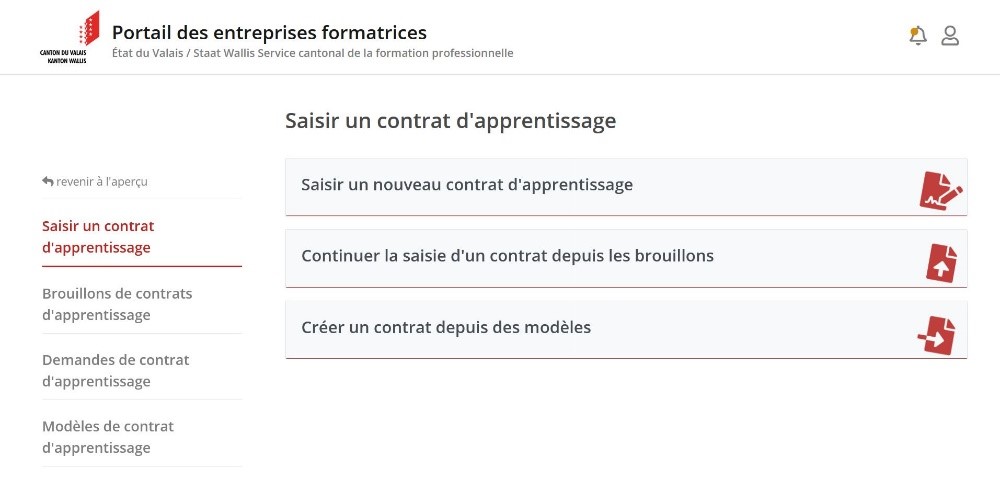Click the 'Portail des entreprises formatrices' title
The width and height of the screenshot is (1000, 479).
coord(269,32)
